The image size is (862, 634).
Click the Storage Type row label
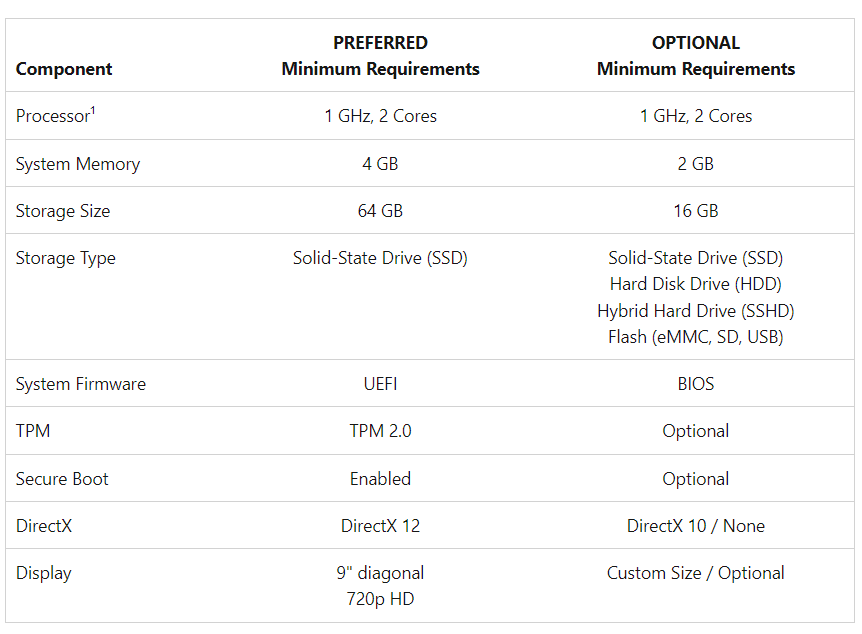(65, 258)
